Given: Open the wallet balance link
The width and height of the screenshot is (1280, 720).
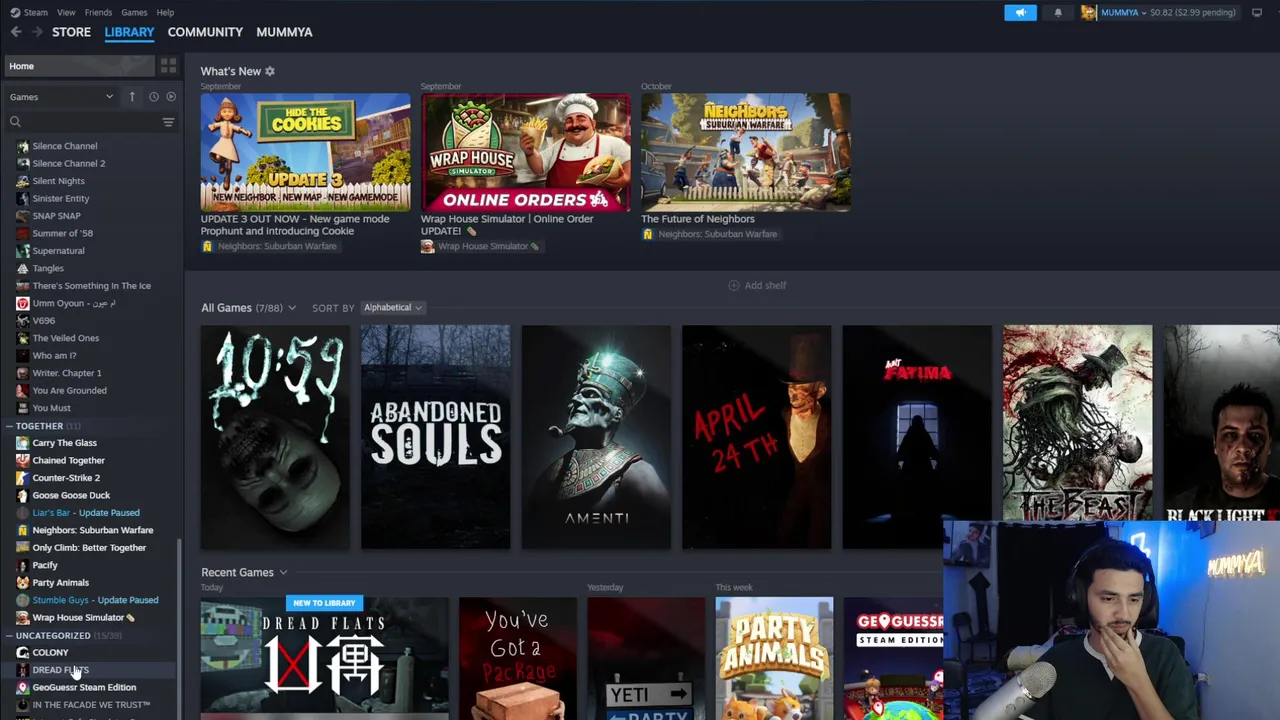Looking at the screenshot, I should click(x=1192, y=12).
